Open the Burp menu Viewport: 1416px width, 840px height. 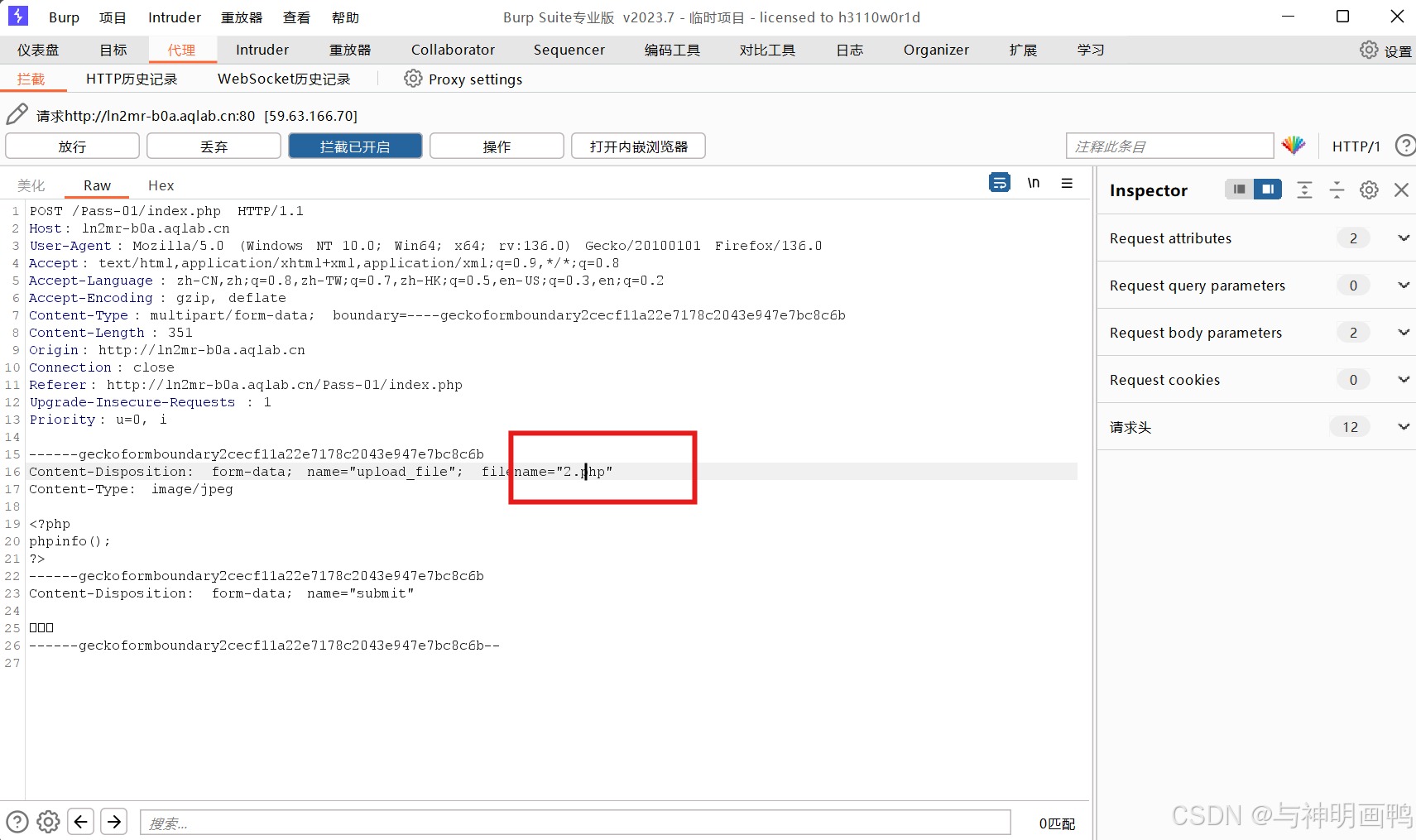point(64,17)
